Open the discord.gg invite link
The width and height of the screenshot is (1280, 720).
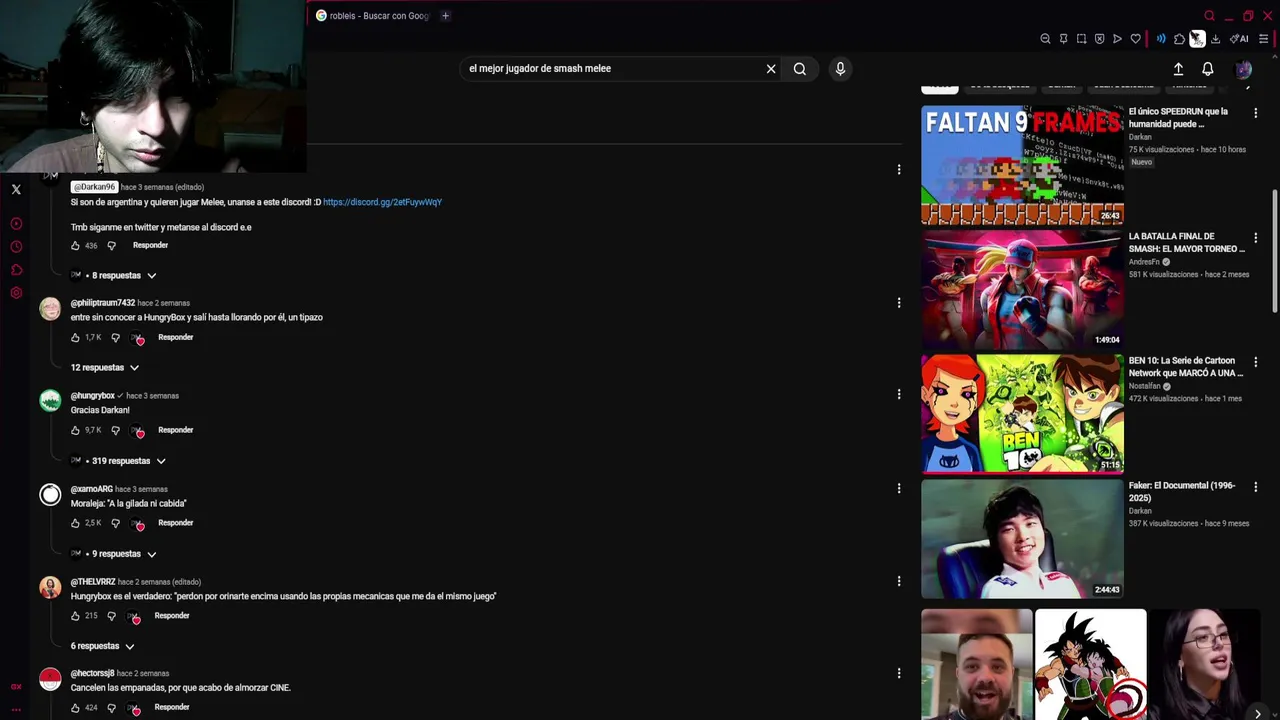(x=382, y=202)
